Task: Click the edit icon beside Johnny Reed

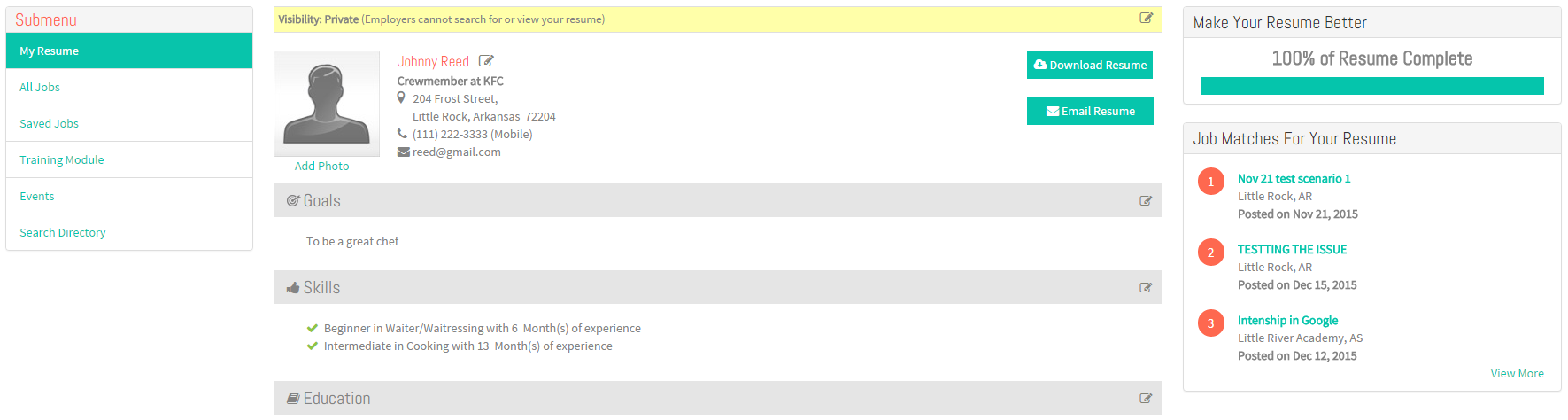Action: click(486, 61)
